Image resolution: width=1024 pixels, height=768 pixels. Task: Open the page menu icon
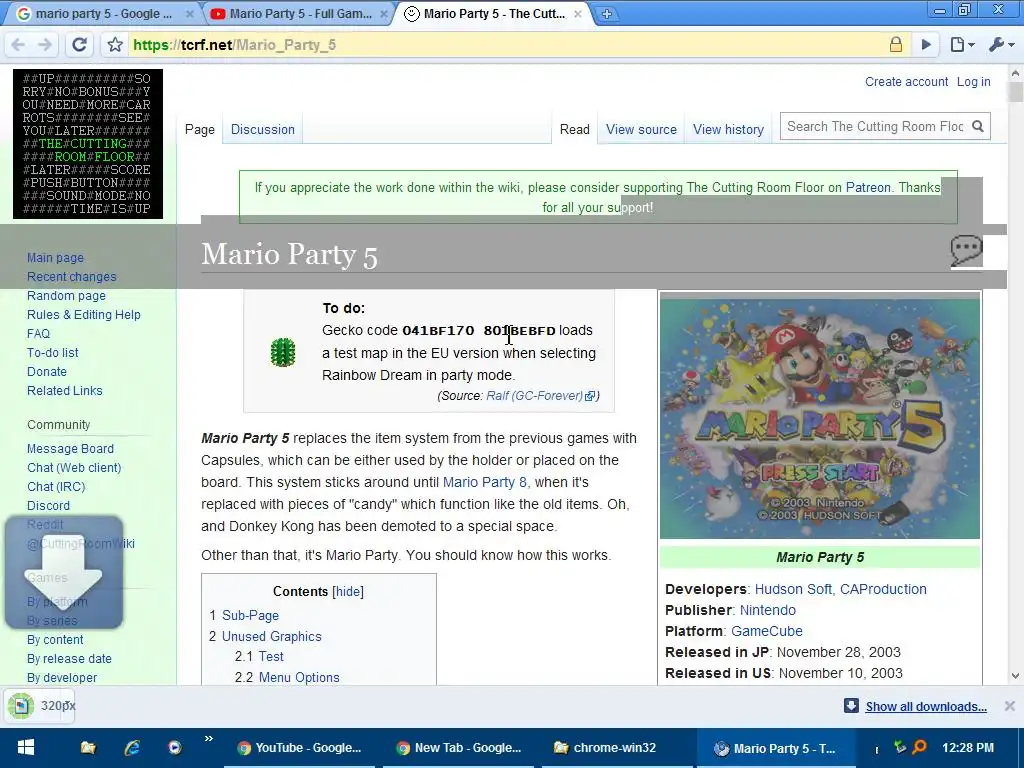point(961,44)
